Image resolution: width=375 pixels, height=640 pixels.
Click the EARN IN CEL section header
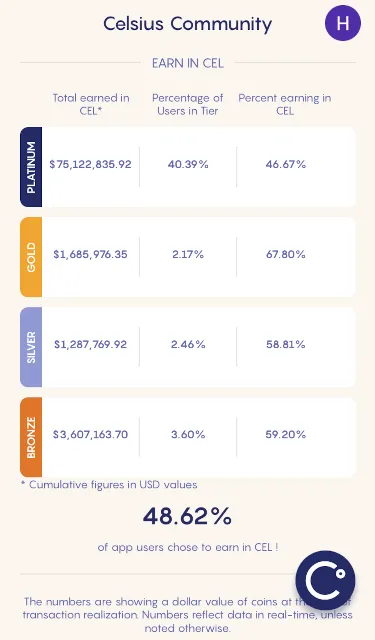[188, 63]
